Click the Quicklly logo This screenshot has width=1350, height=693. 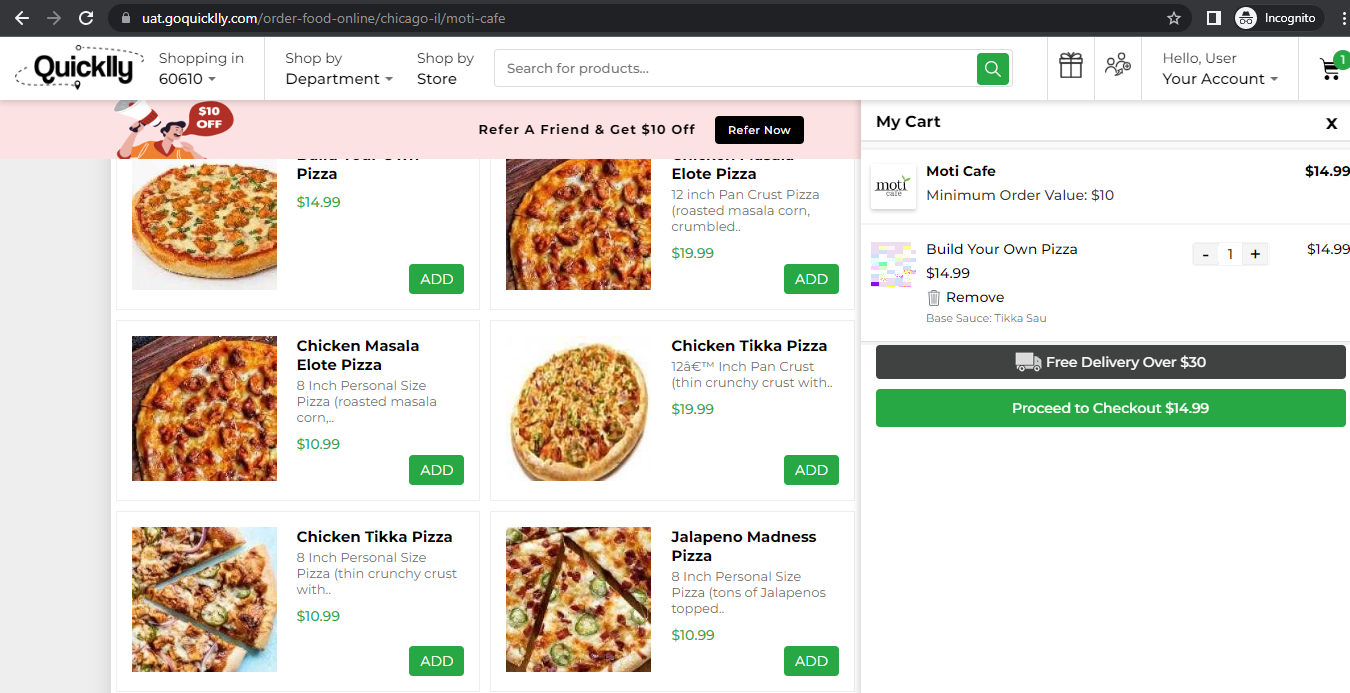(x=80, y=68)
